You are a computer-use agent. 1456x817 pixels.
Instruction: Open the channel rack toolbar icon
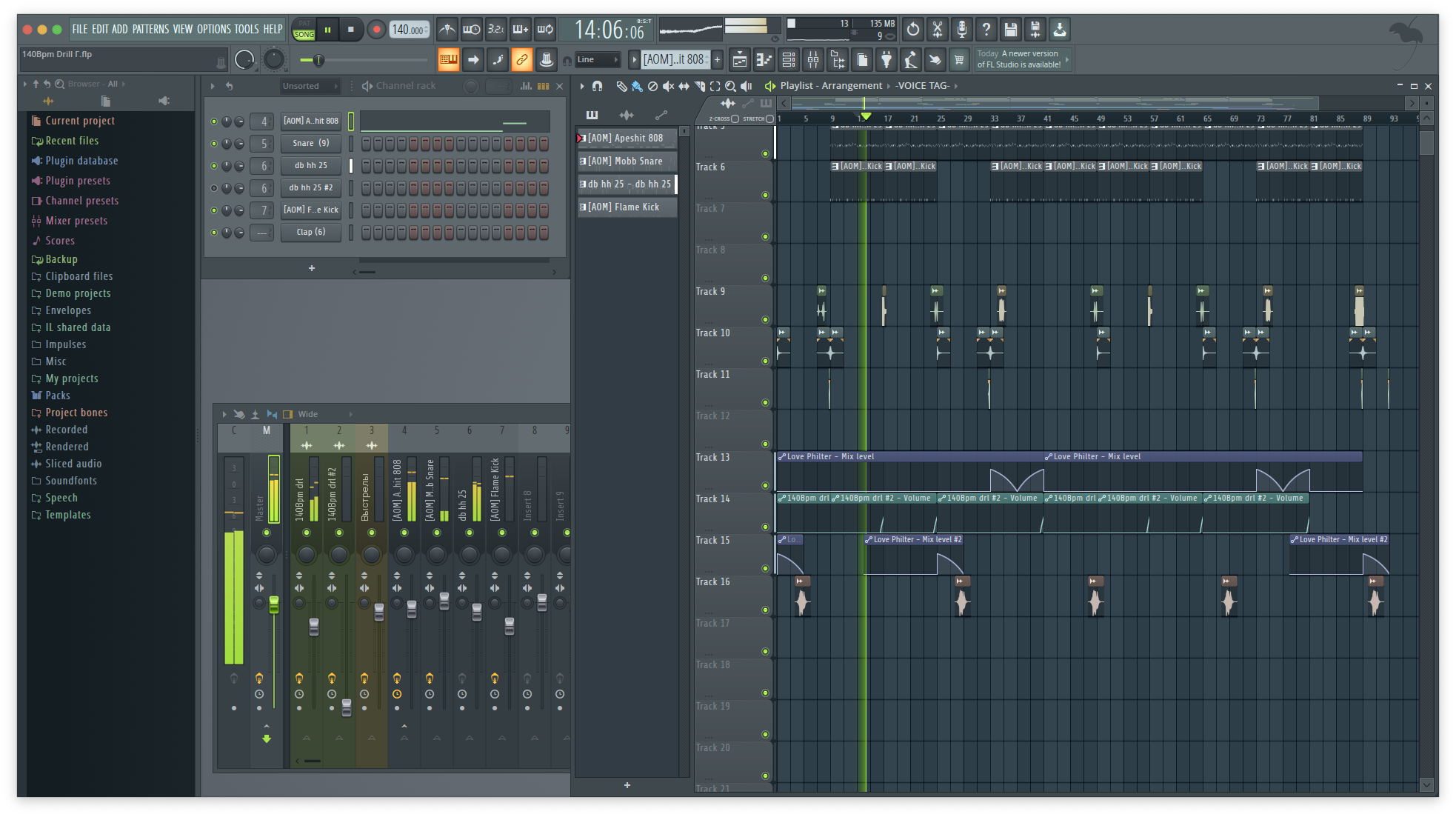click(x=789, y=59)
